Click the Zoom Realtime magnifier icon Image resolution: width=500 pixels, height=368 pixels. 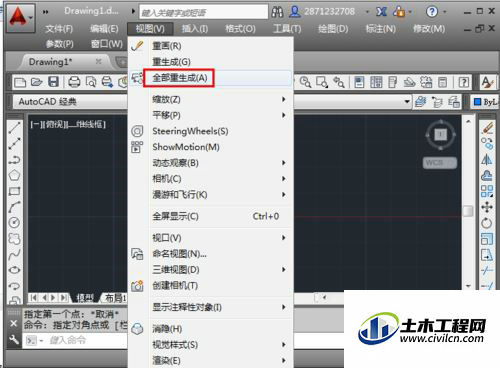305,82
